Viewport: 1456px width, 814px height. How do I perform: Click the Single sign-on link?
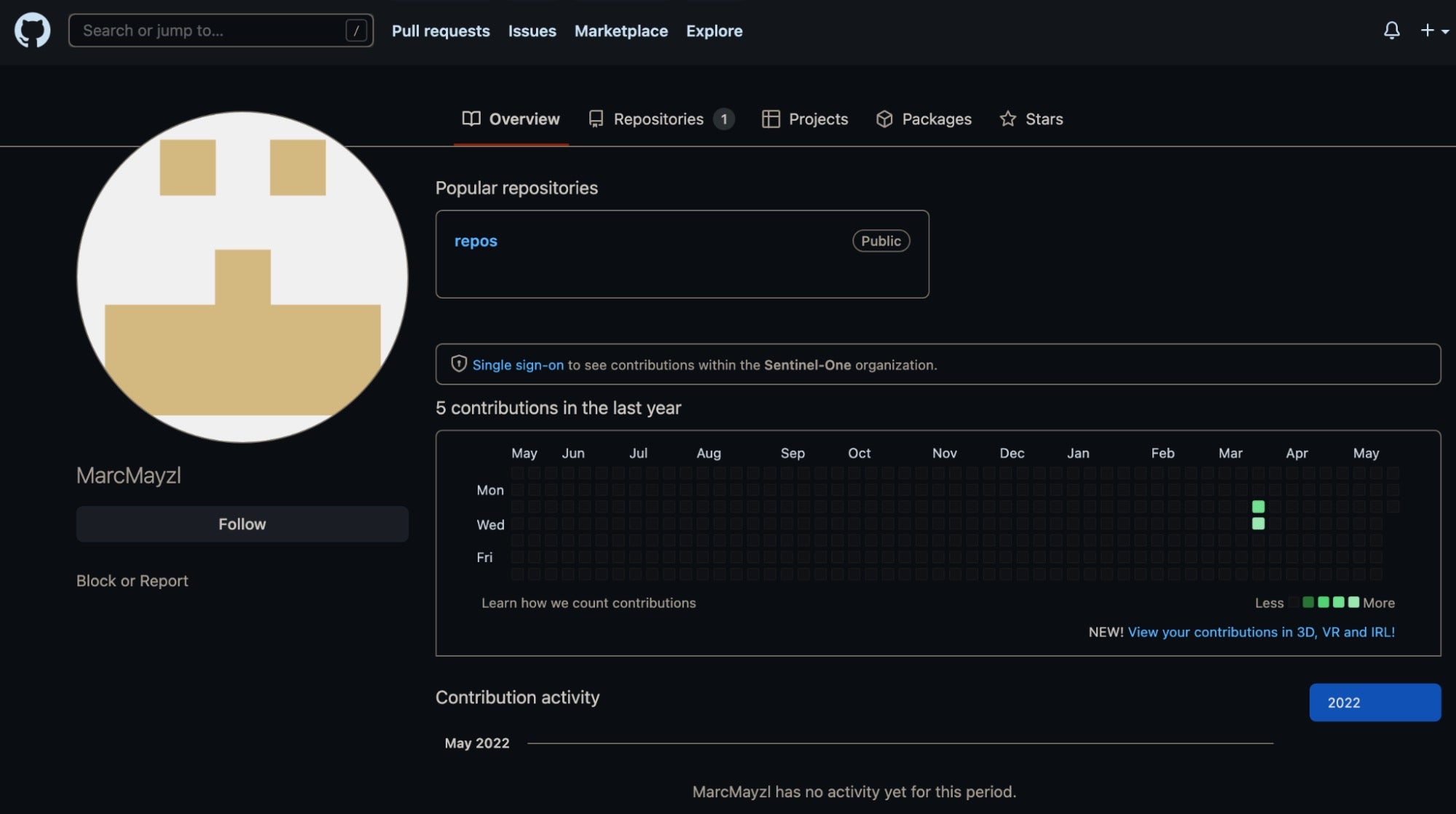(x=518, y=365)
